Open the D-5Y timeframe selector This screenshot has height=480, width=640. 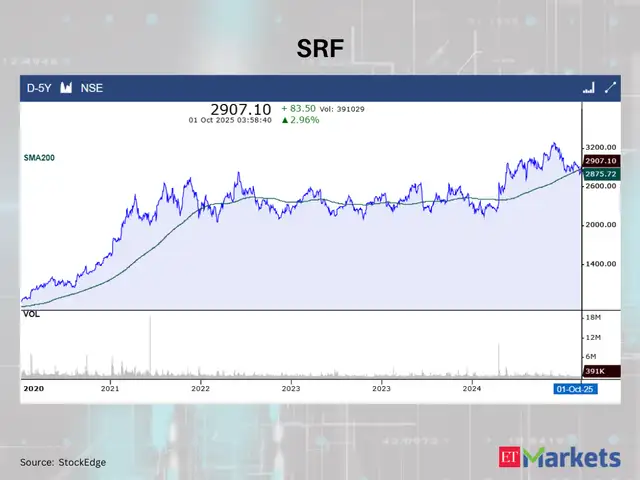point(39,88)
